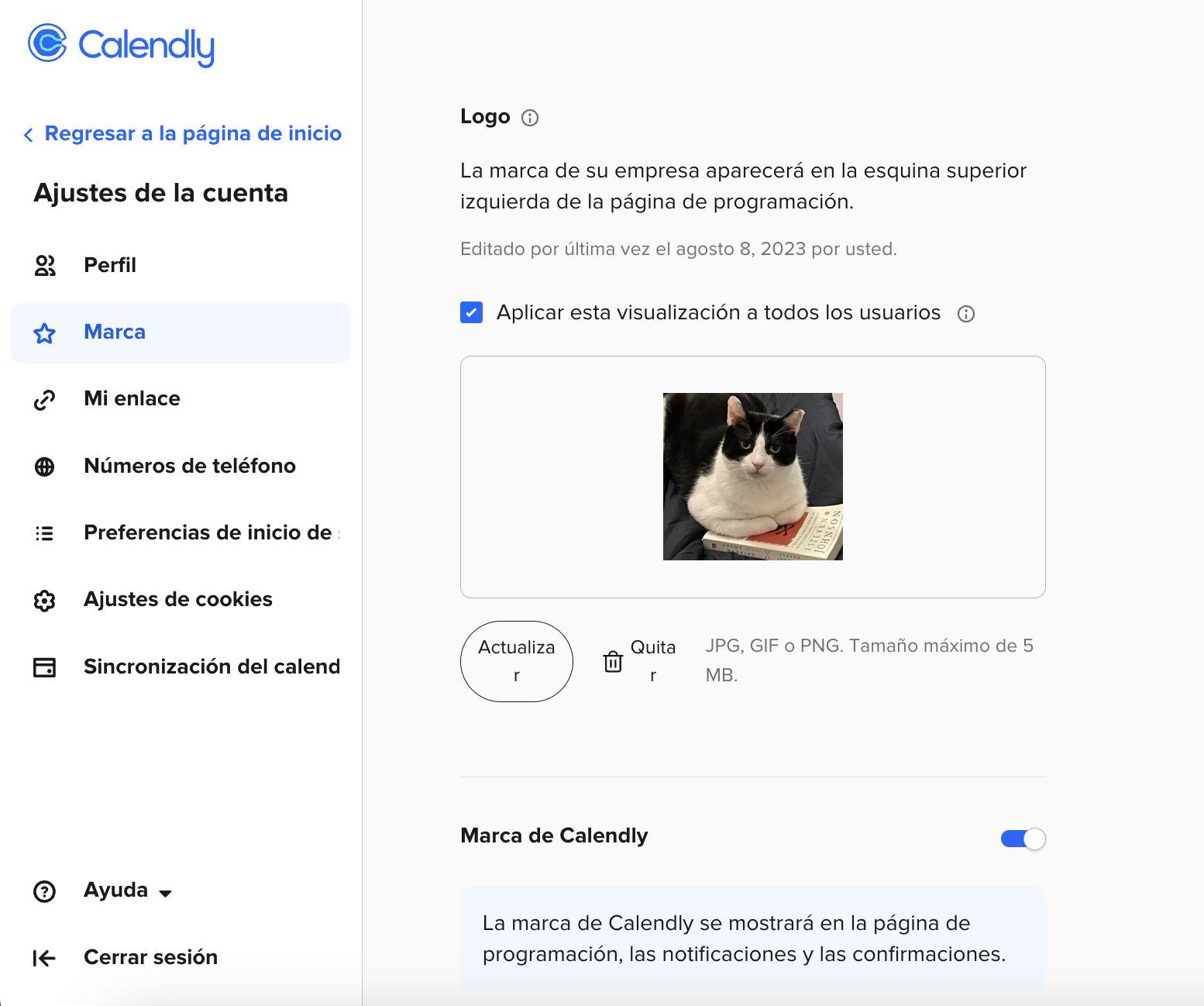Image resolution: width=1204 pixels, height=1006 pixels.
Task: Click the Mi enlace chain-link icon
Action: 45,400
